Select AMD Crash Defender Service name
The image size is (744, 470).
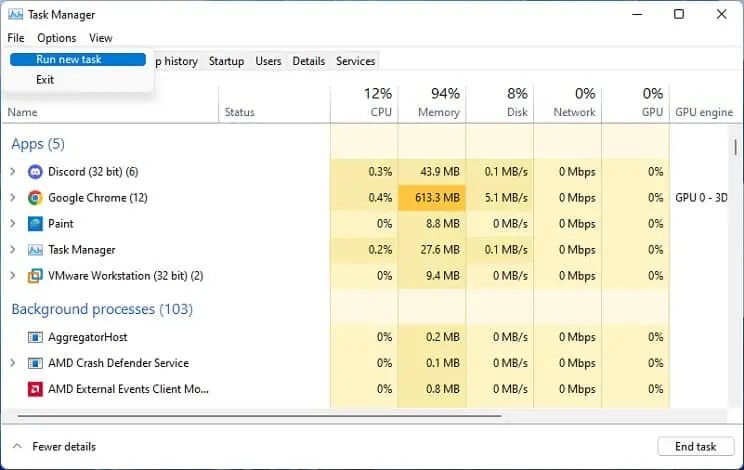click(119, 363)
